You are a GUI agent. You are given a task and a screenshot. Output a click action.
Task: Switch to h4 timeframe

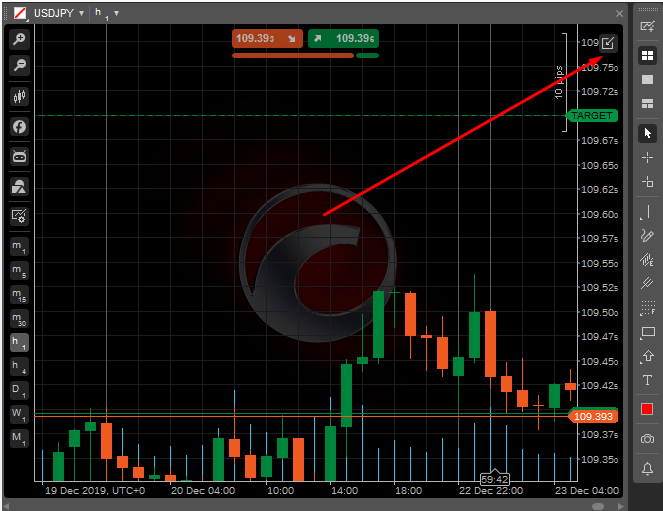point(19,366)
